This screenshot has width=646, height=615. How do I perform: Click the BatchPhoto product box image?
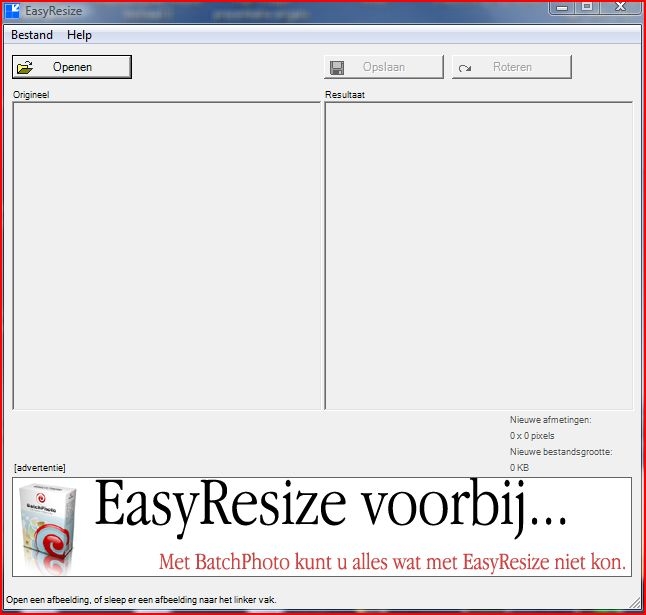point(48,528)
